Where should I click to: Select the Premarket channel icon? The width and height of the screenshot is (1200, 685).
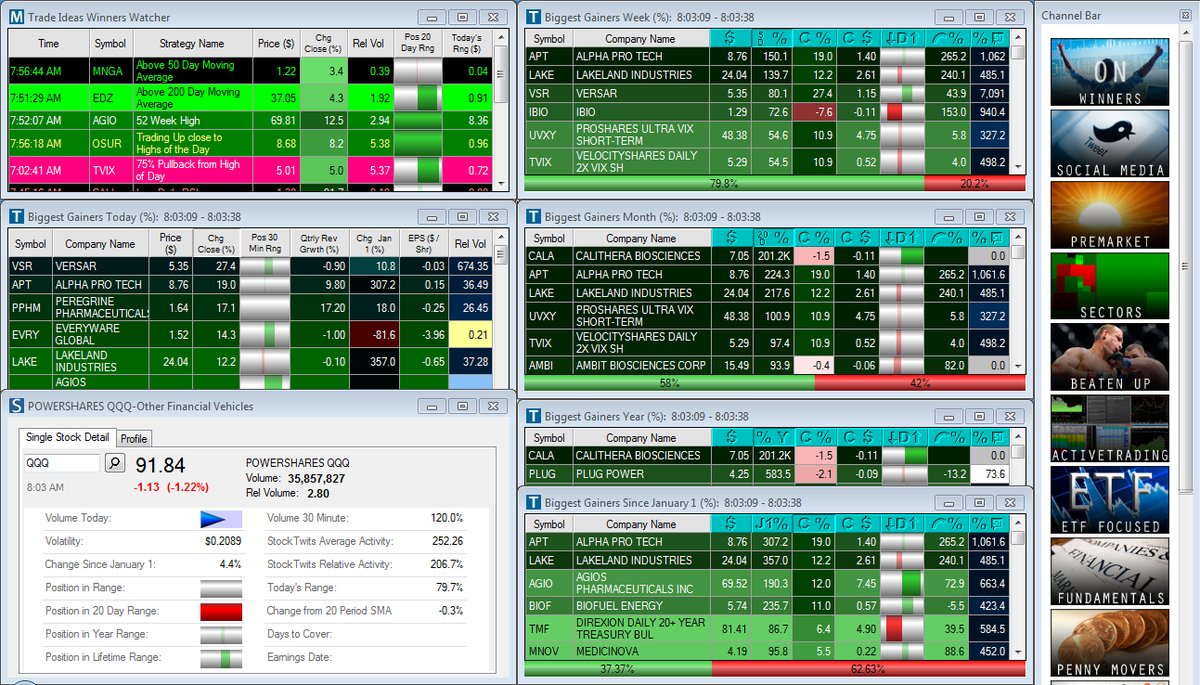point(1109,215)
